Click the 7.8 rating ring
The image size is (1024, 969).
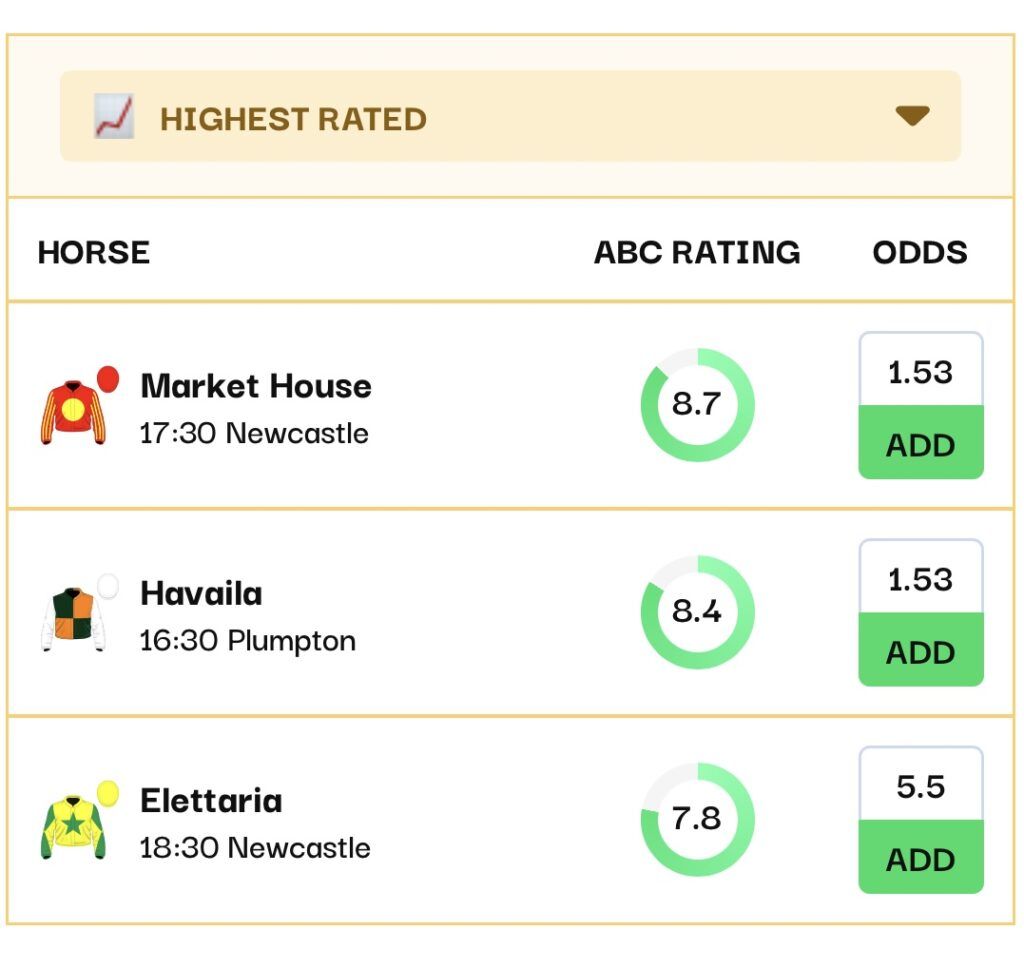point(697,819)
